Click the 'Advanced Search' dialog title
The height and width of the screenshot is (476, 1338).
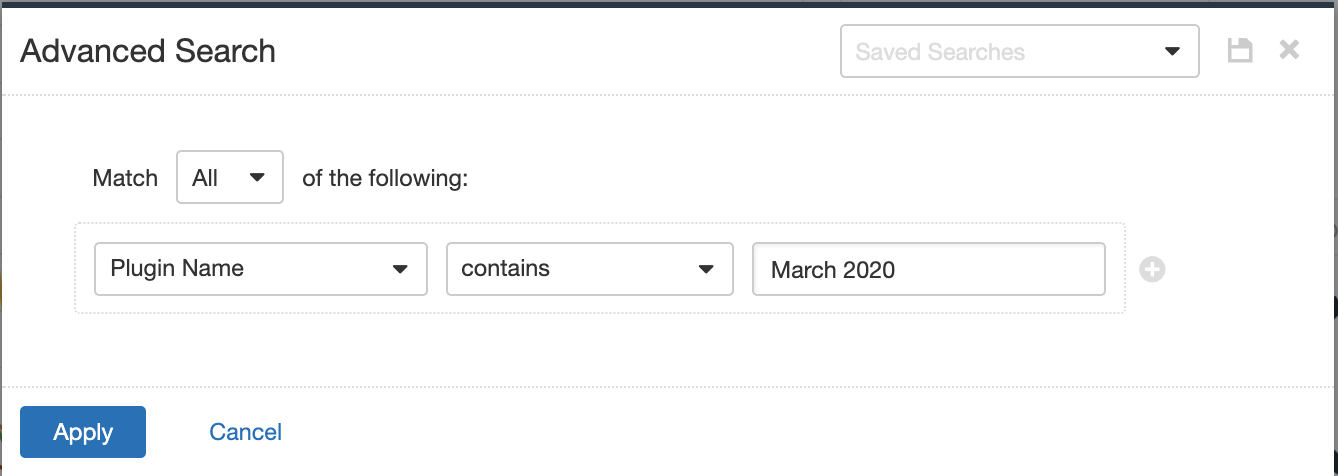148,51
